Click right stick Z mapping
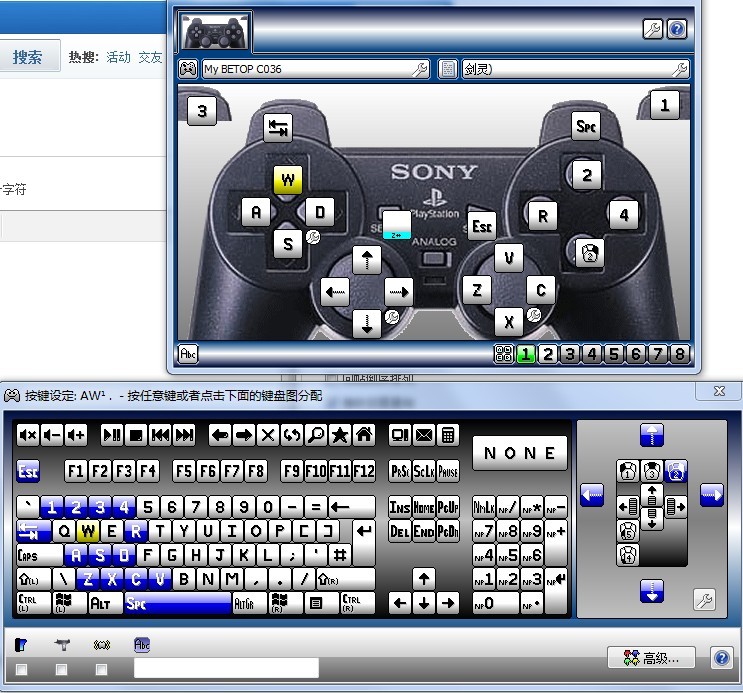 point(477,290)
